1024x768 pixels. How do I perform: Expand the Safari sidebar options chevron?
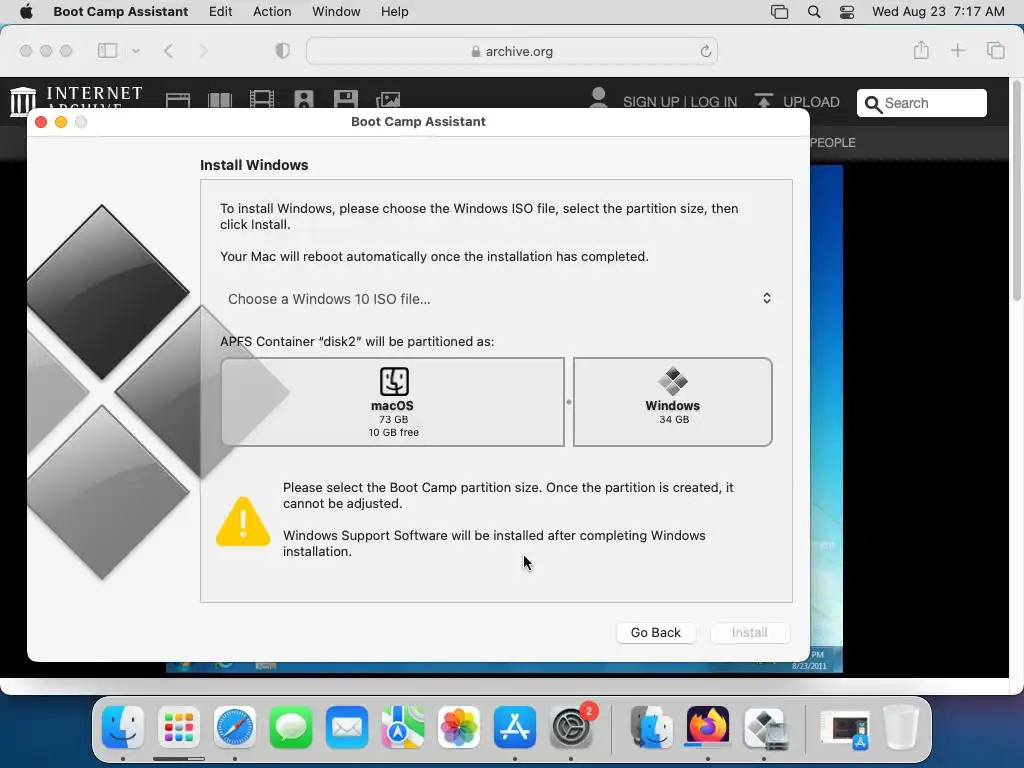[x=136, y=51]
